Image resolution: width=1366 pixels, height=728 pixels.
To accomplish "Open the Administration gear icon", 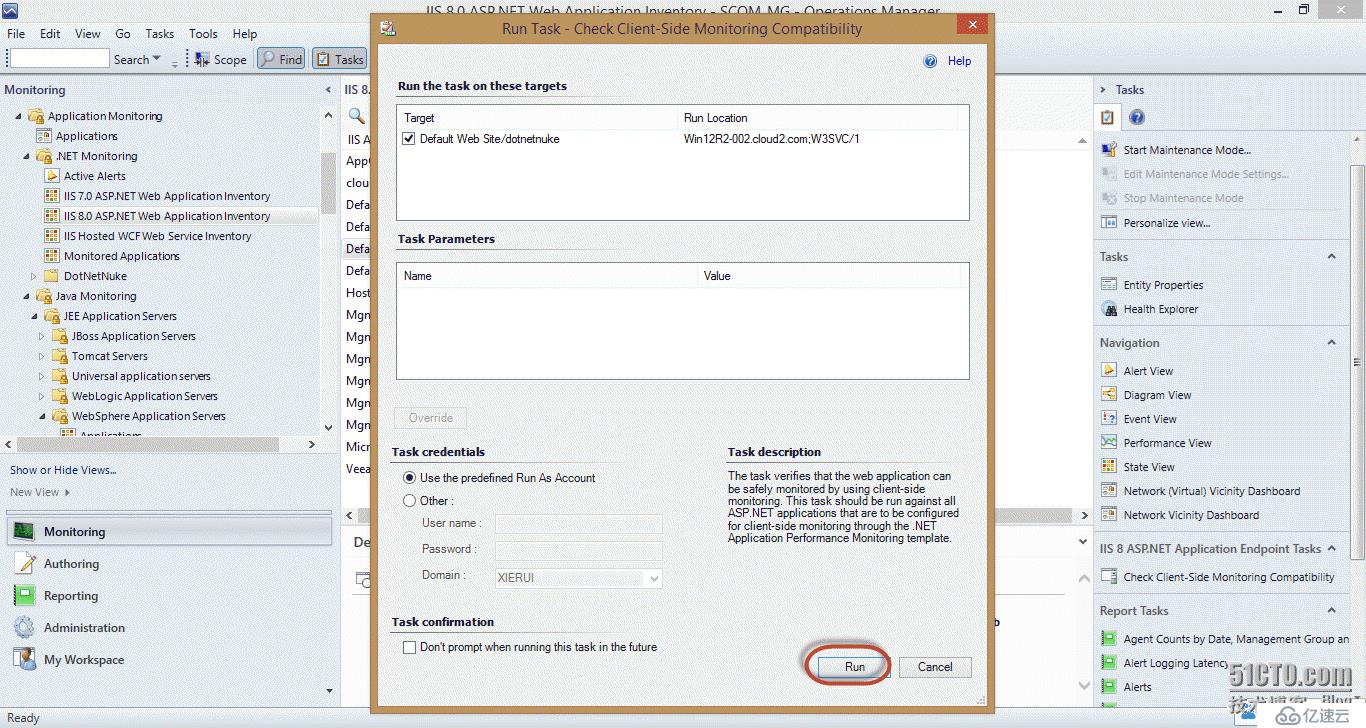I will pos(24,628).
